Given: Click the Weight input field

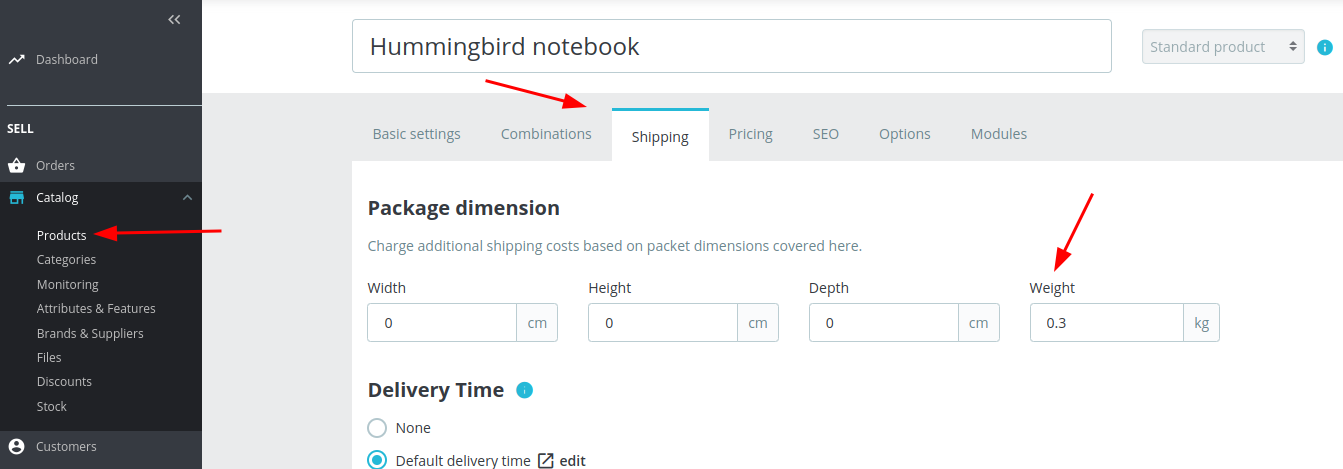Looking at the screenshot, I should tap(1107, 324).
